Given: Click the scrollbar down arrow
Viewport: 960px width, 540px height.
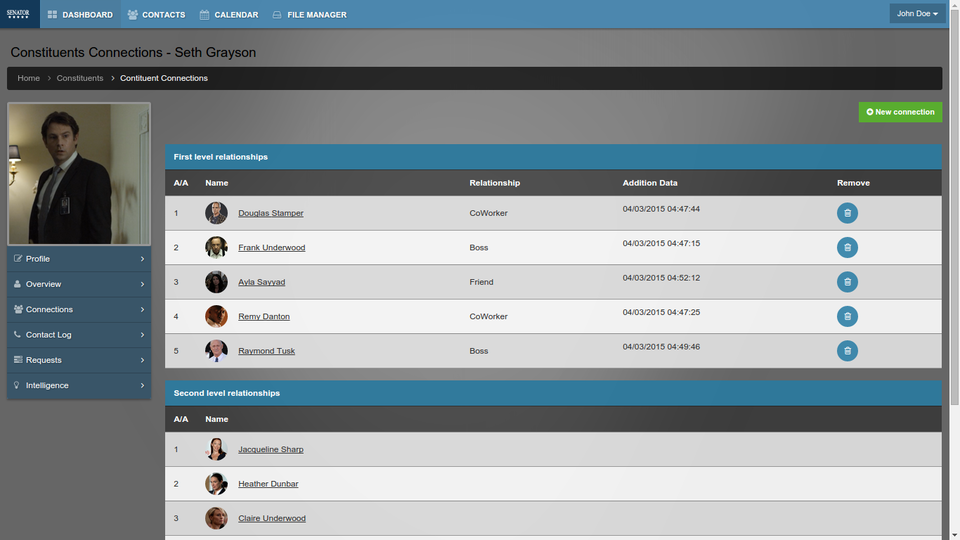Looking at the screenshot, I should click(954, 535).
